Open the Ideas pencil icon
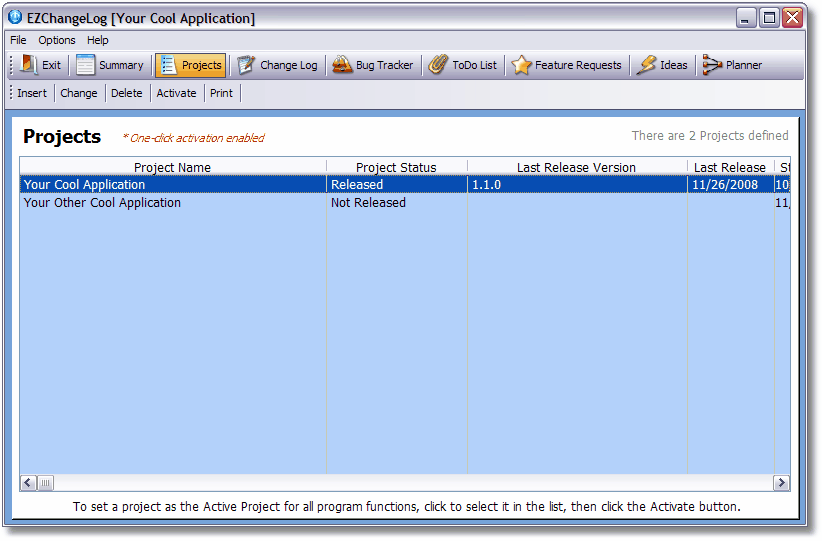The height and width of the screenshot is (541, 822). click(x=646, y=65)
